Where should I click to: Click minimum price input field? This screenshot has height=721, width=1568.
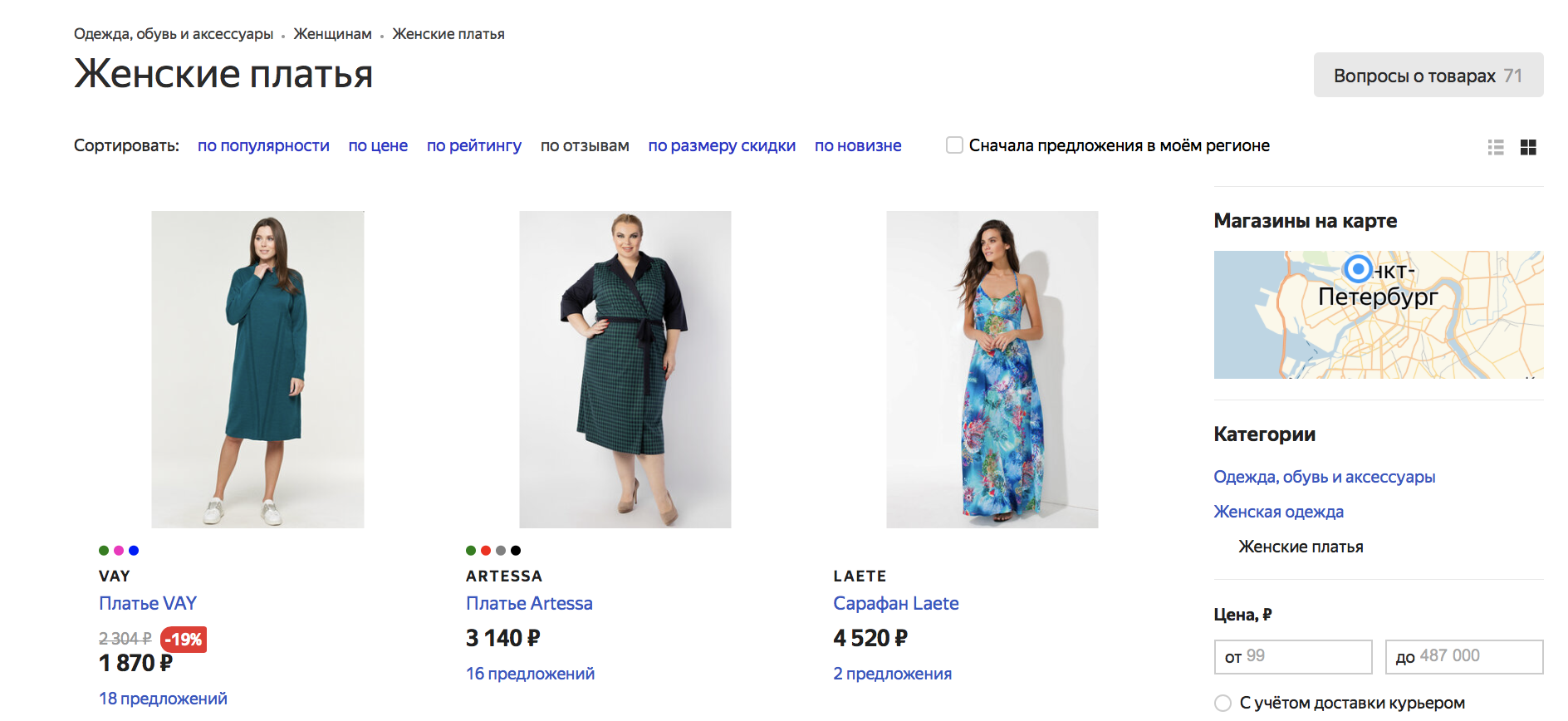click(x=1292, y=656)
